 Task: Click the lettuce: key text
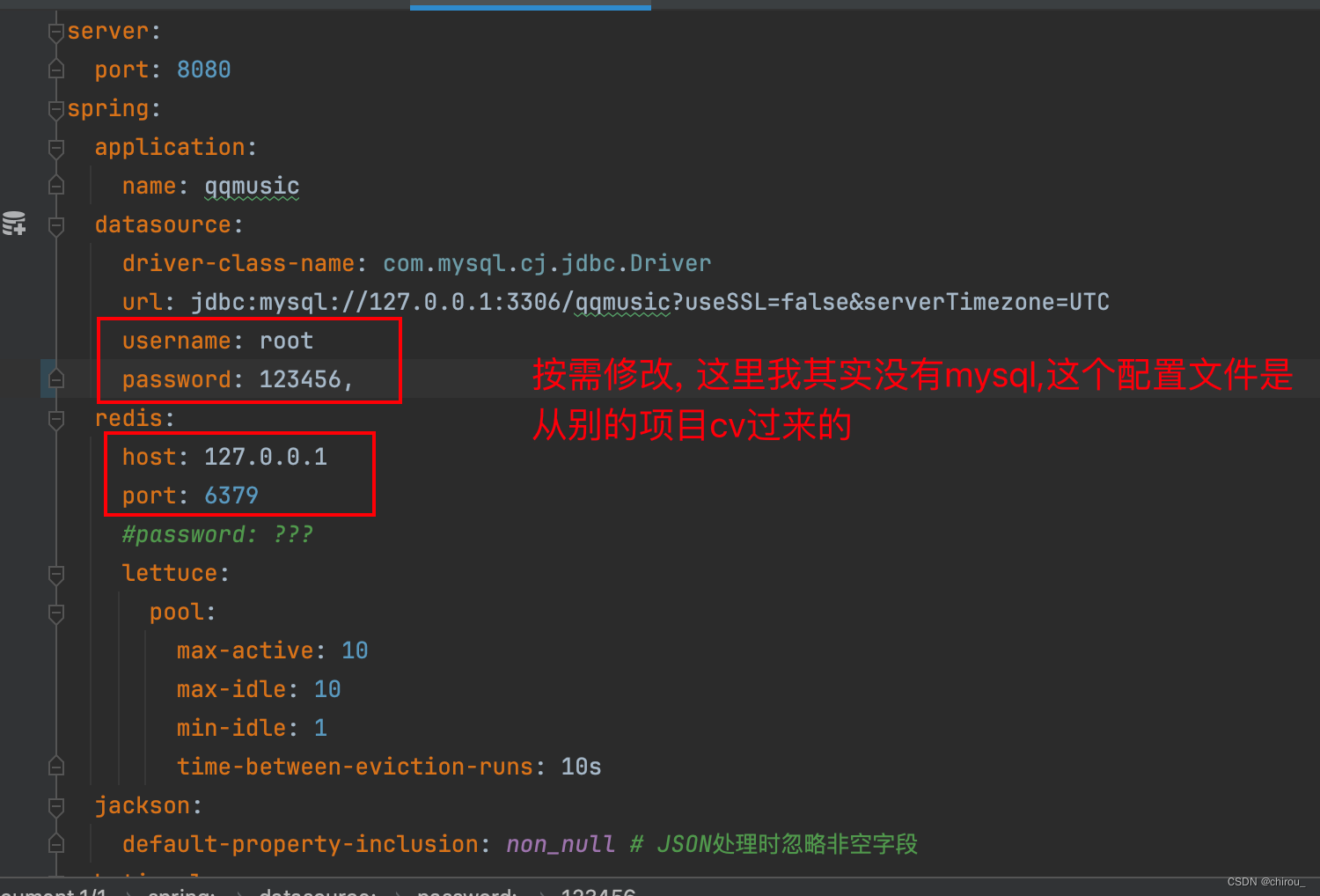point(176,573)
